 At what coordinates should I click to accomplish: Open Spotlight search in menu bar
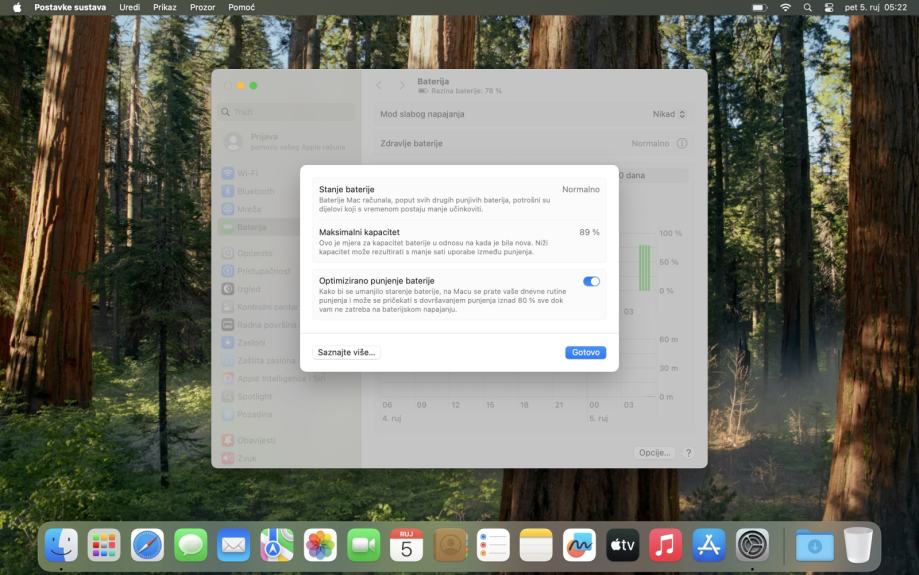[808, 8]
